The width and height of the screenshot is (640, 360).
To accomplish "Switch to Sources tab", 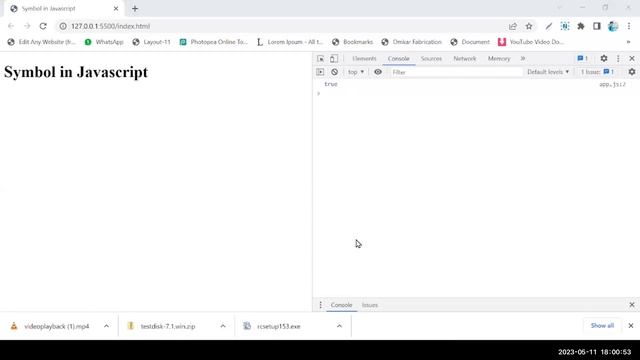I will (x=431, y=59).
